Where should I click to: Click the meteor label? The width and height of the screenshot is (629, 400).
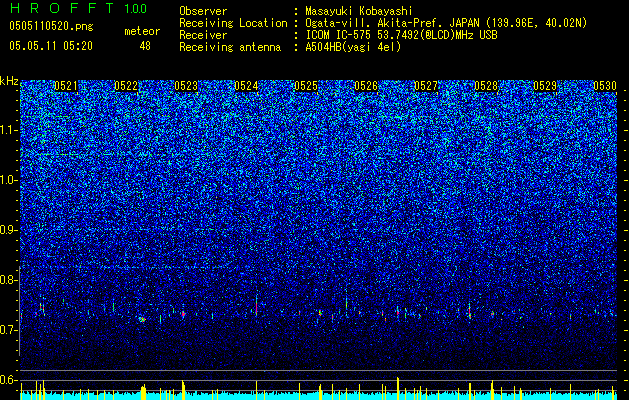pos(142,31)
